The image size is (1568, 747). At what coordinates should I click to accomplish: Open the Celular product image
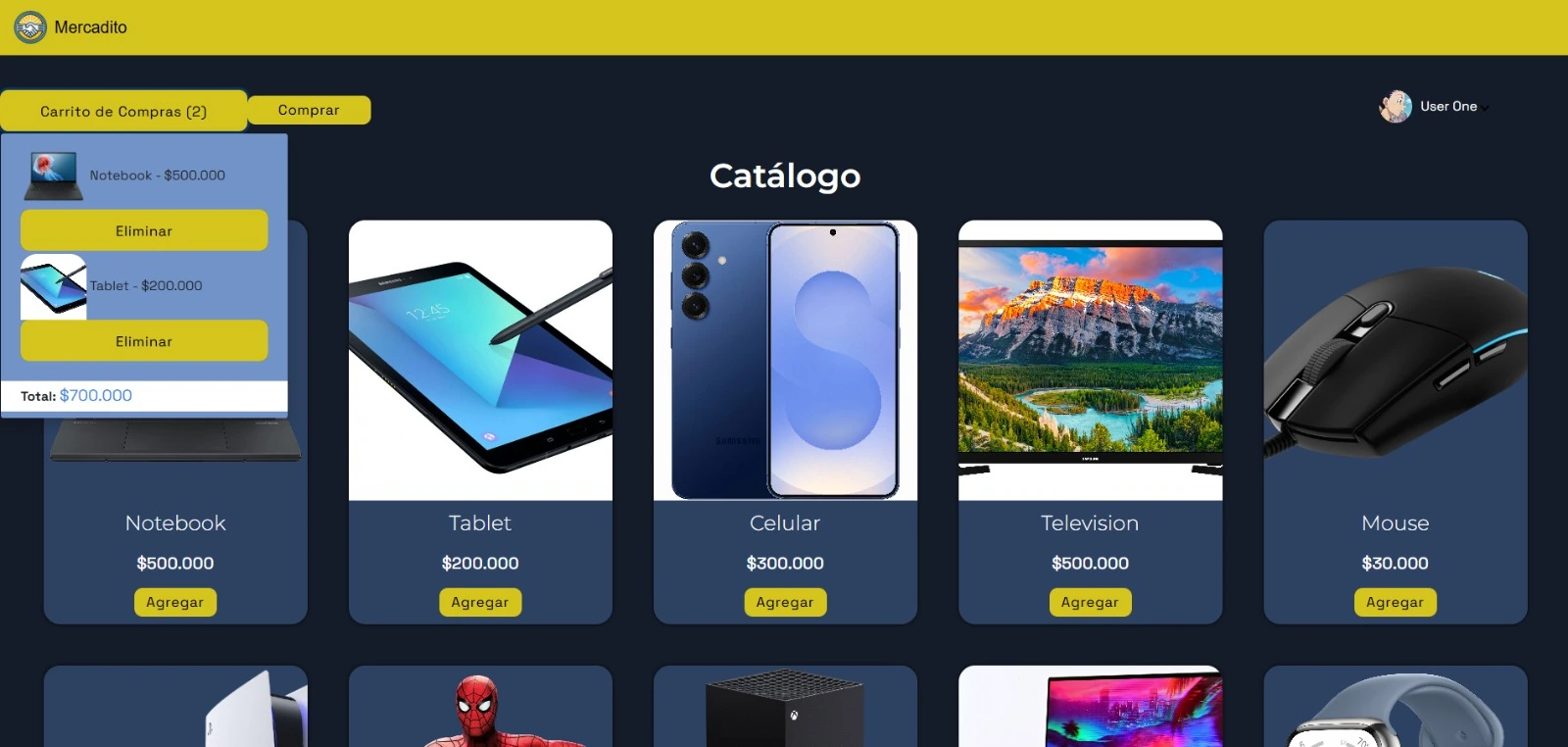(x=785, y=360)
